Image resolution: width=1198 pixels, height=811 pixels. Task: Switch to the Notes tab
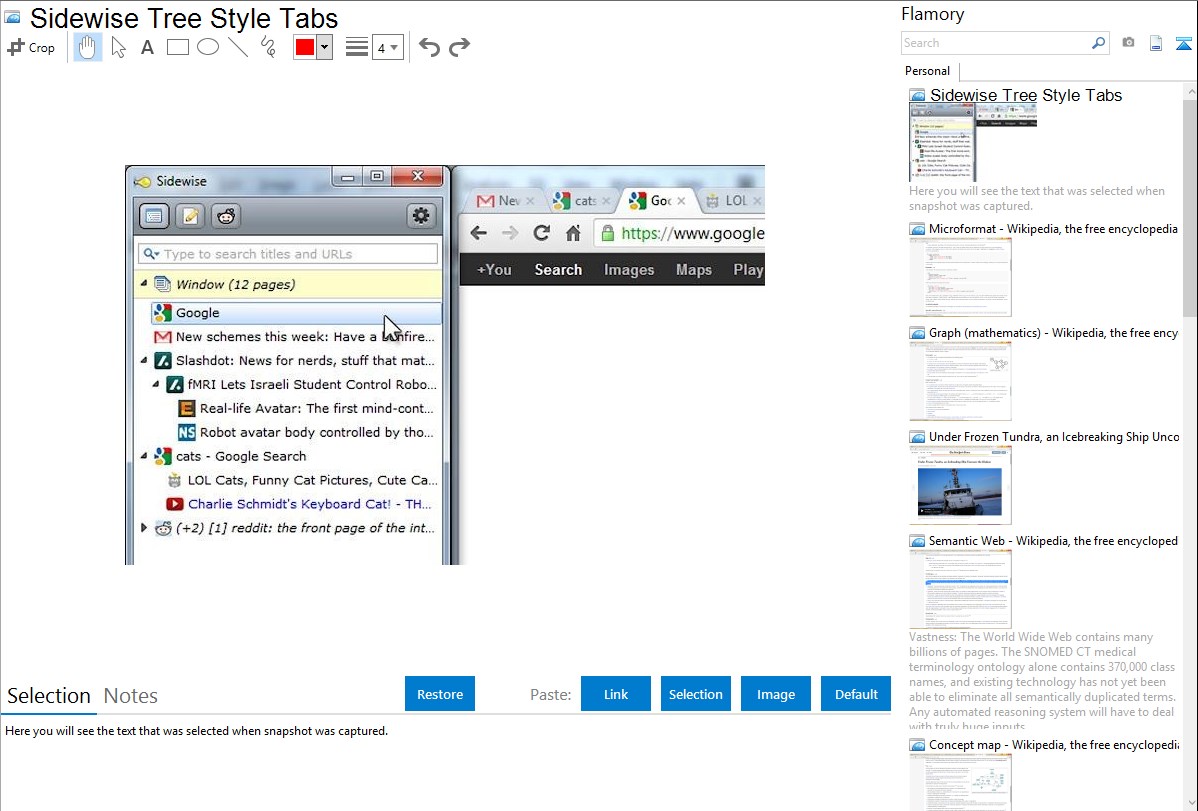pos(131,696)
